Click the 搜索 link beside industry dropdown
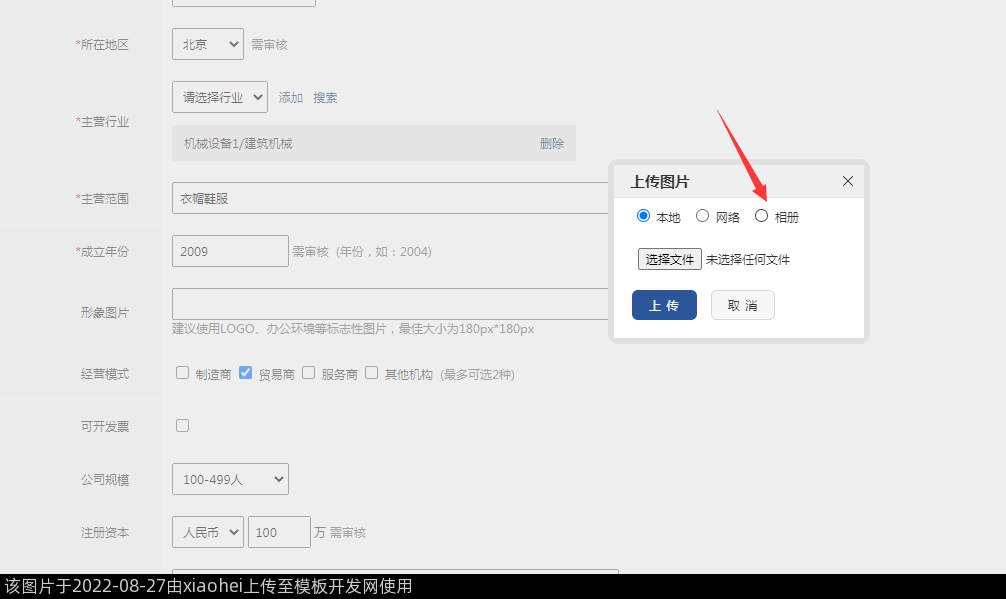 click(x=325, y=98)
